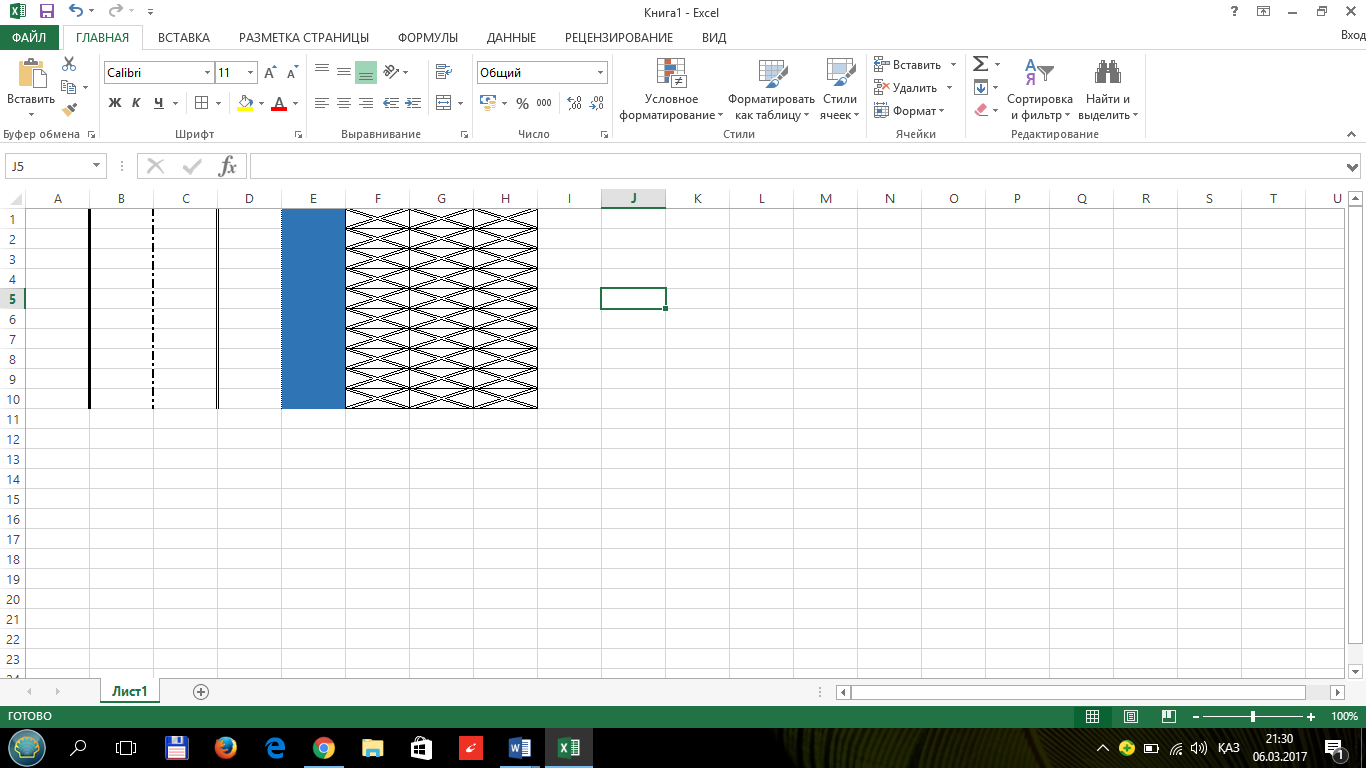The image size is (1366, 768).
Task: Increase the cell indent
Action: [x=412, y=103]
